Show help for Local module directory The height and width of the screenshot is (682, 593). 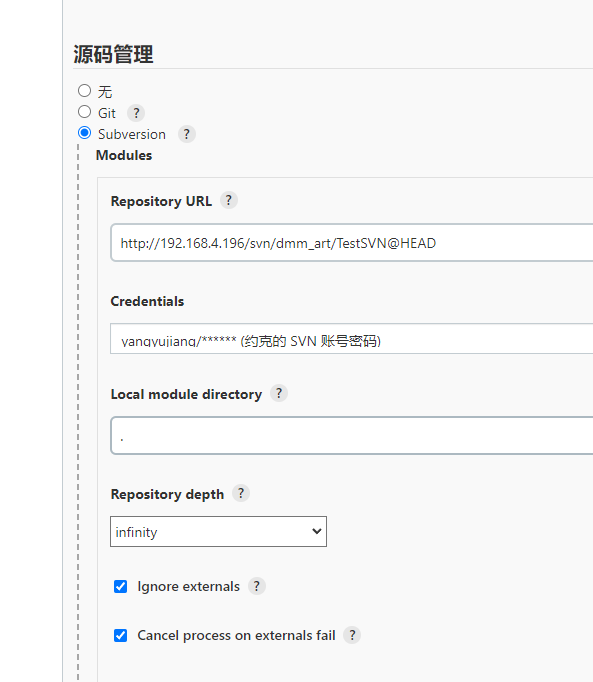(279, 393)
